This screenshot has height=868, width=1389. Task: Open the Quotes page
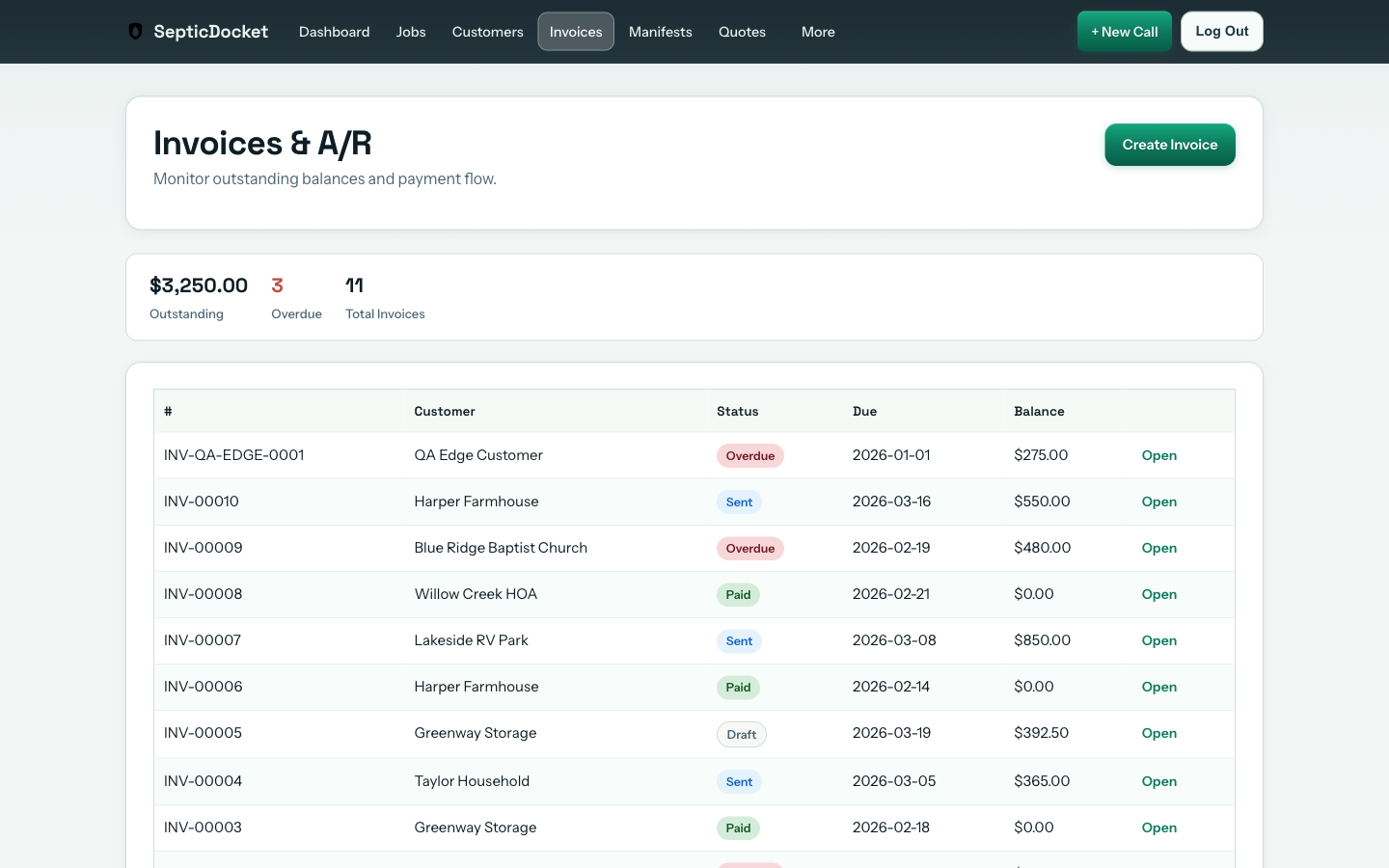tap(742, 32)
